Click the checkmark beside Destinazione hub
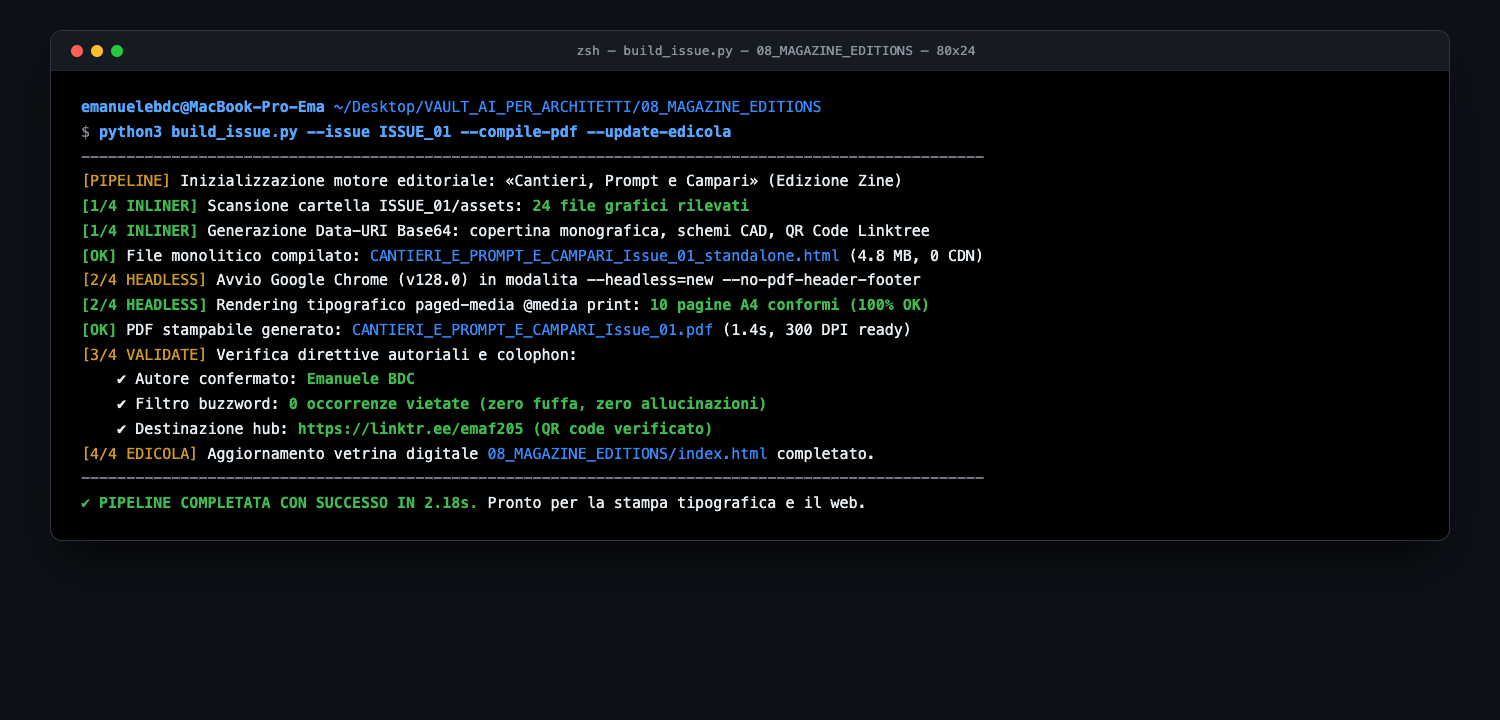Image resolution: width=1500 pixels, height=720 pixels. click(x=121, y=429)
